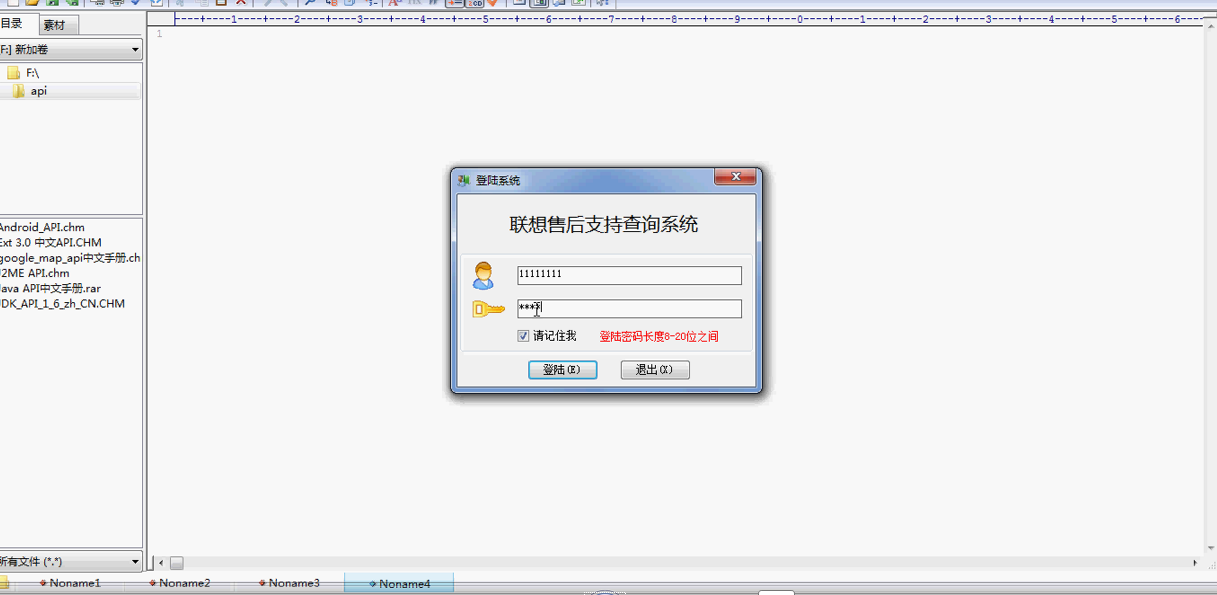Viewport: 1217px width, 595px height.
Task: Switch to the Noname3 document tab
Action: (289, 583)
